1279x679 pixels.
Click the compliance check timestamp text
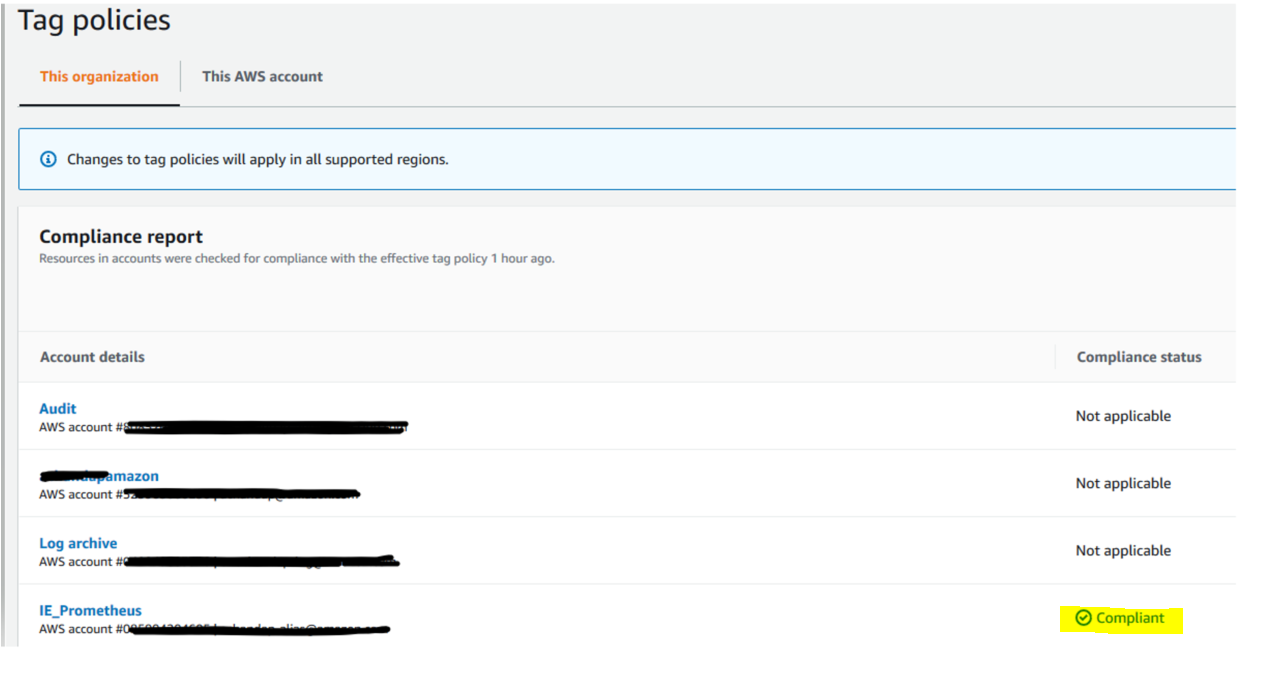point(297,258)
